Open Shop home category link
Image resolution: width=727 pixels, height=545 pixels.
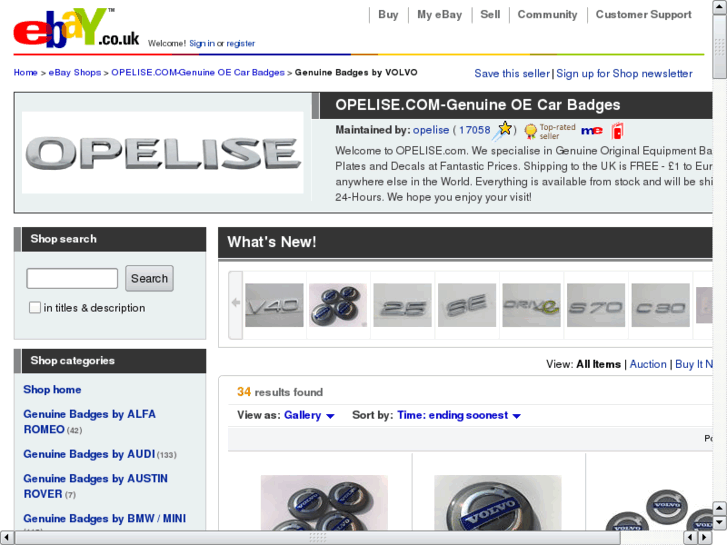[52, 390]
